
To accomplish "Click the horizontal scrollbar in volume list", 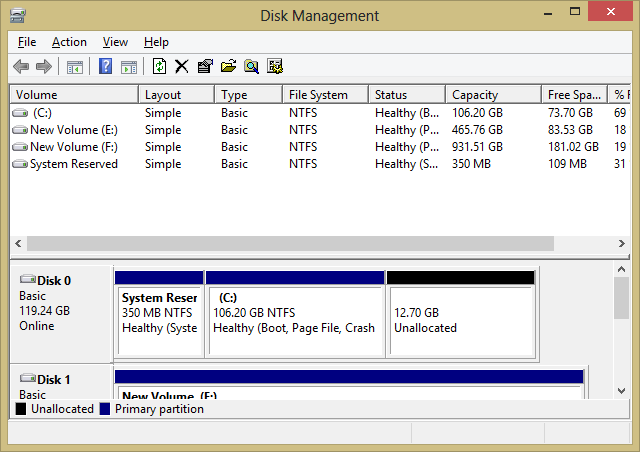I will click(290, 243).
